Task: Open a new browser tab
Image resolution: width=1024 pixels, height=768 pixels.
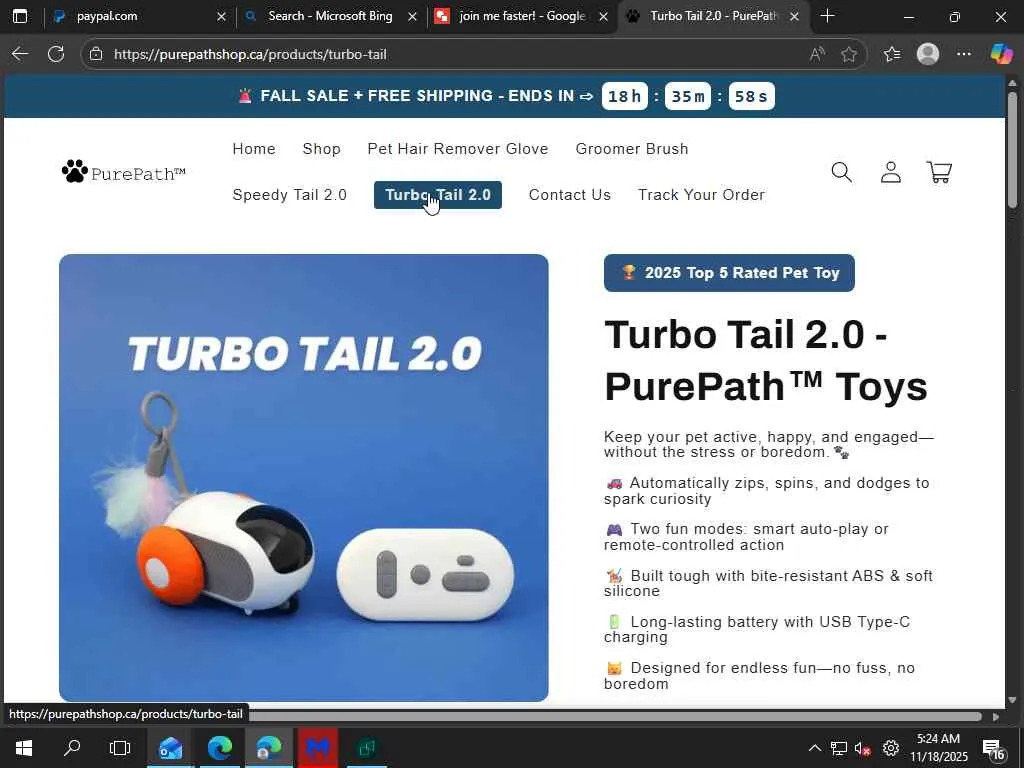Action: (x=827, y=16)
